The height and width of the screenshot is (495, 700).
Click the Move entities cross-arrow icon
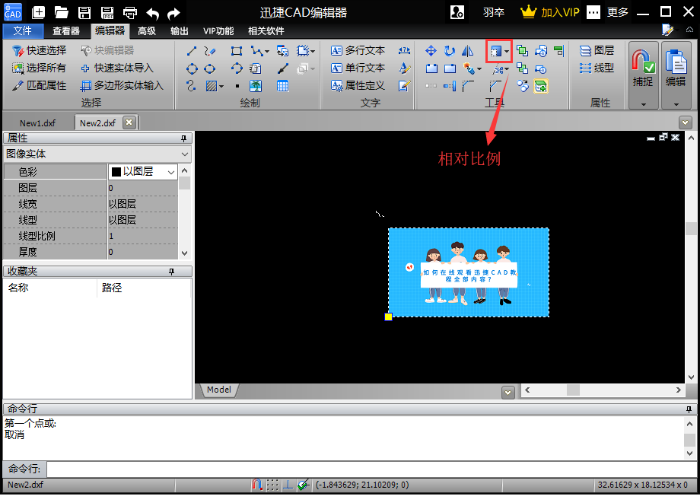click(x=431, y=51)
